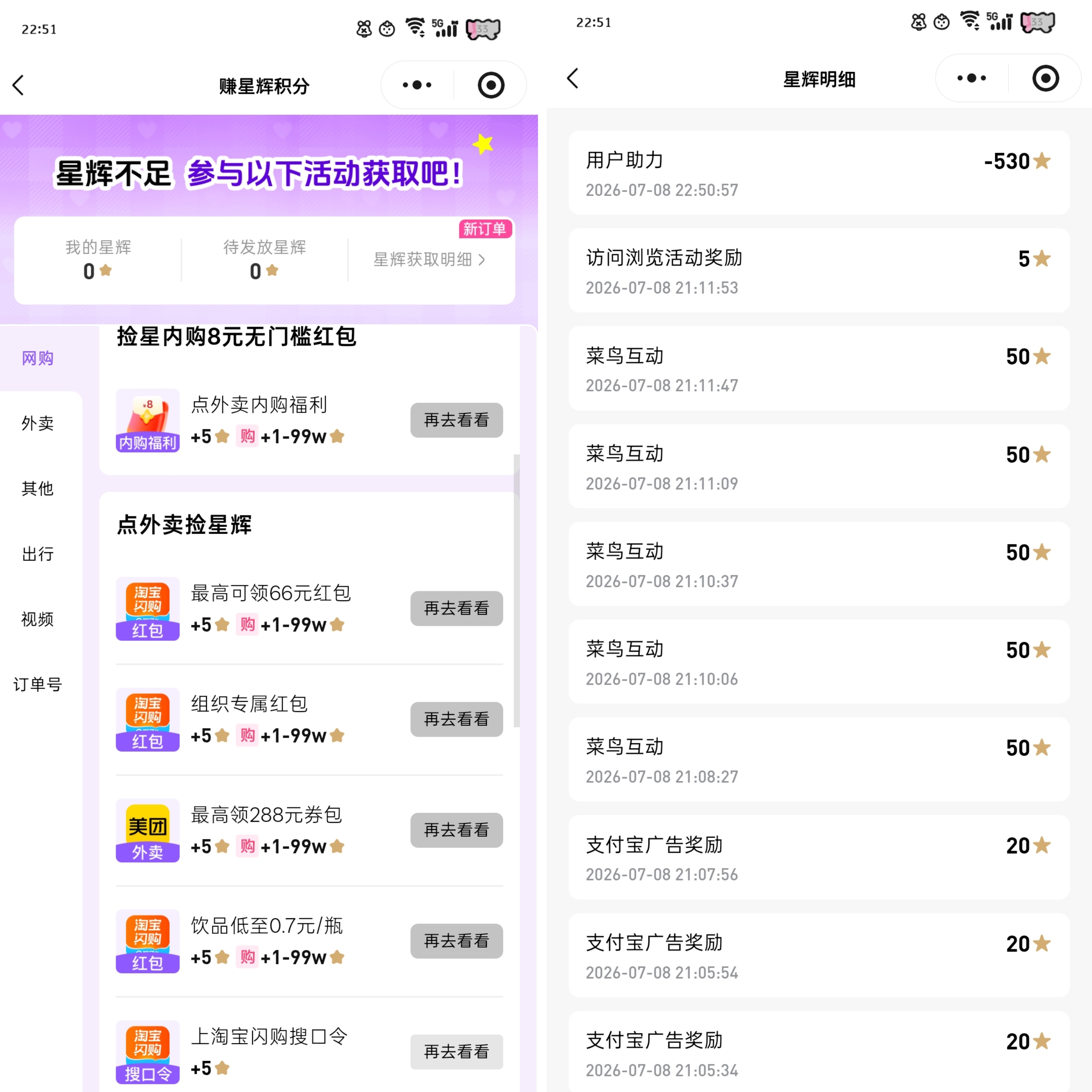Screen dimensions: 1092x1092
Task: Tap battery icon in left status bar
Action: point(483,29)
